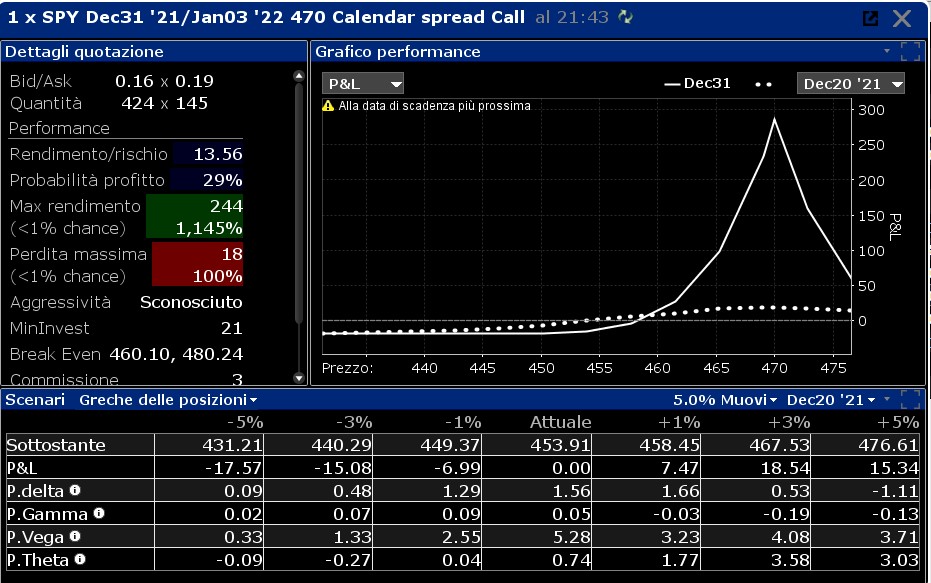
Task: Select the Scenari tab label
Action: (35, 400)
